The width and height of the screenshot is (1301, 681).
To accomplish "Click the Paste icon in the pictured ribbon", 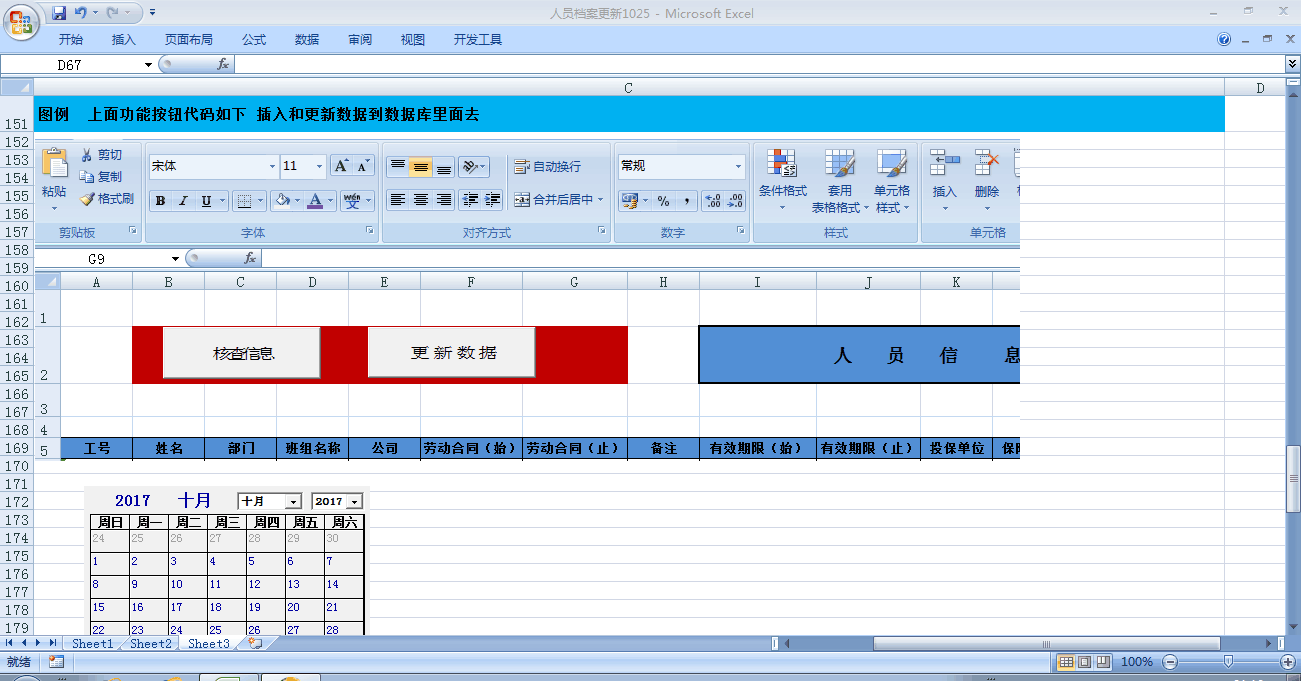I will point(54,164).
